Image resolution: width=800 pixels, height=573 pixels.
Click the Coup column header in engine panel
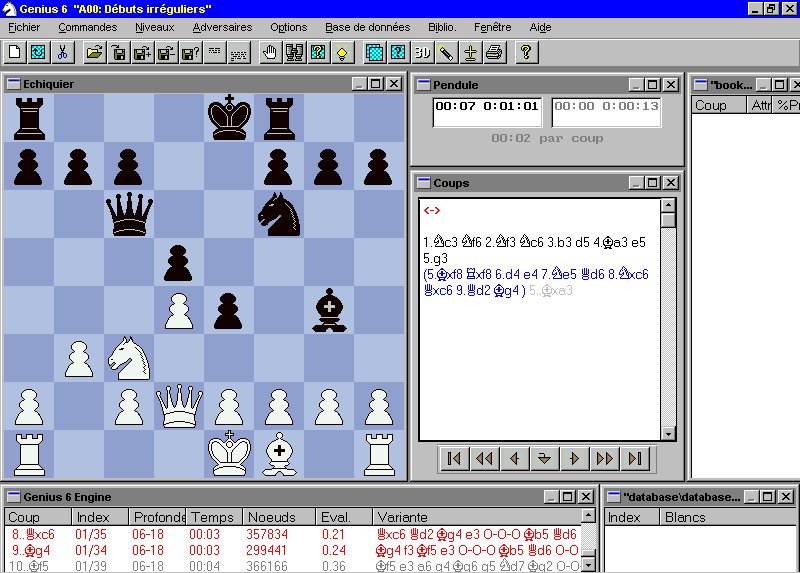pyautogui.click(x=38, y=517)
